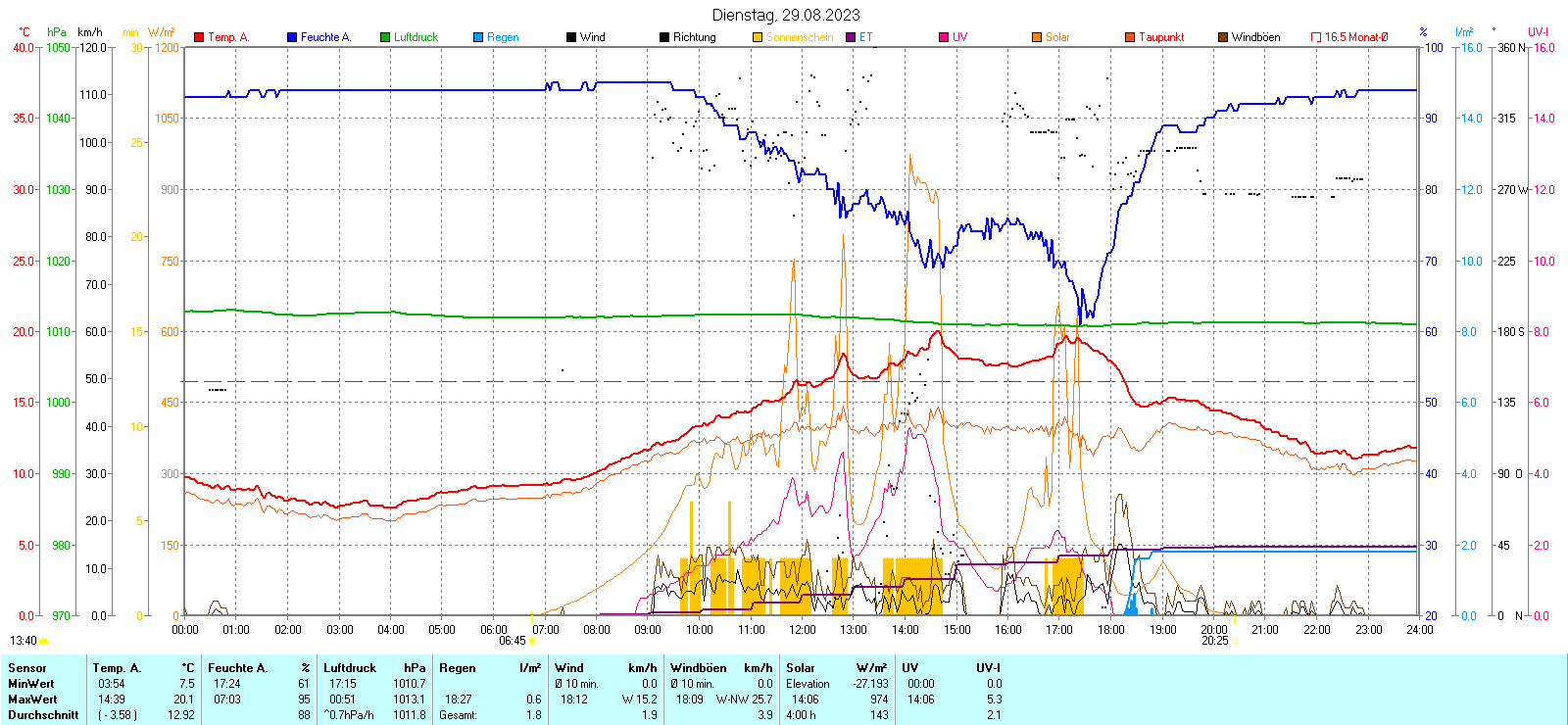Viewport: 1568px width, 725px height.
Task: Click the Windböen column header in table
Action: coord(698,668)
